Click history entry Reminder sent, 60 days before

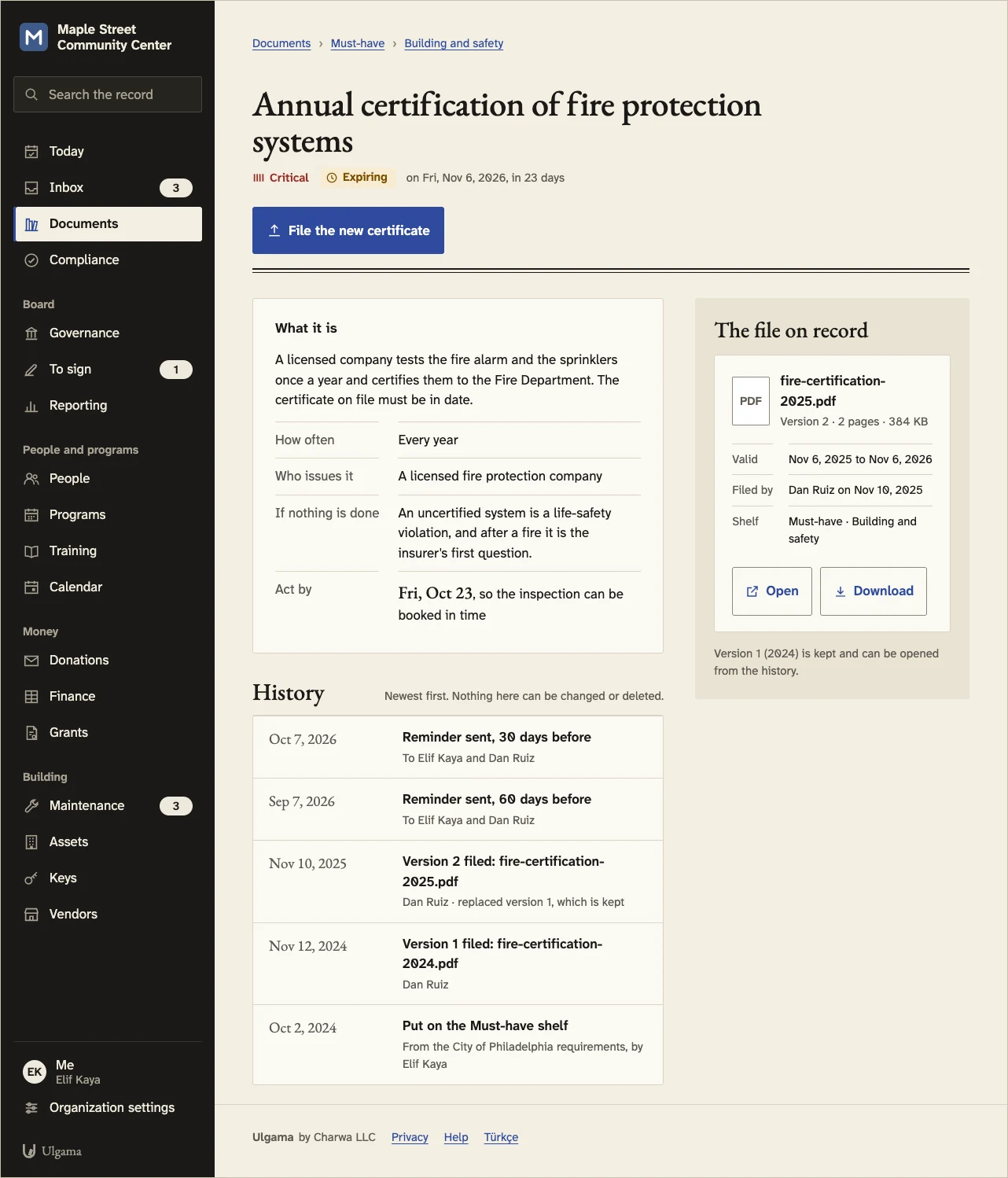tap(458, 809)
